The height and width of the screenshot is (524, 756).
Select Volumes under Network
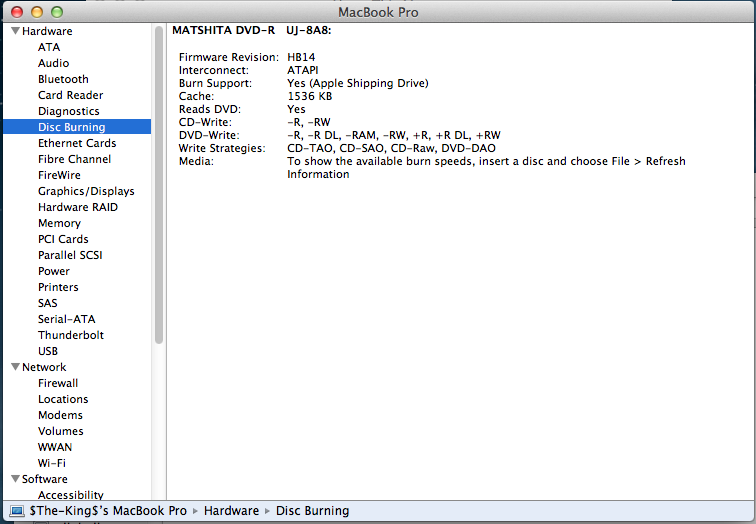[x=61, y=431]
